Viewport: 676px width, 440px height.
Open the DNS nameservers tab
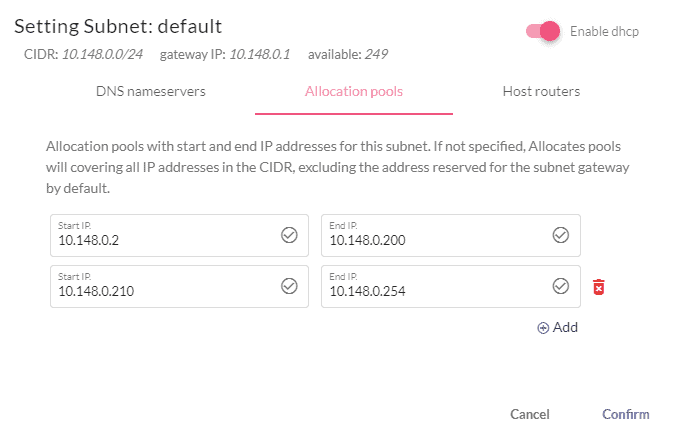[150, 91]
